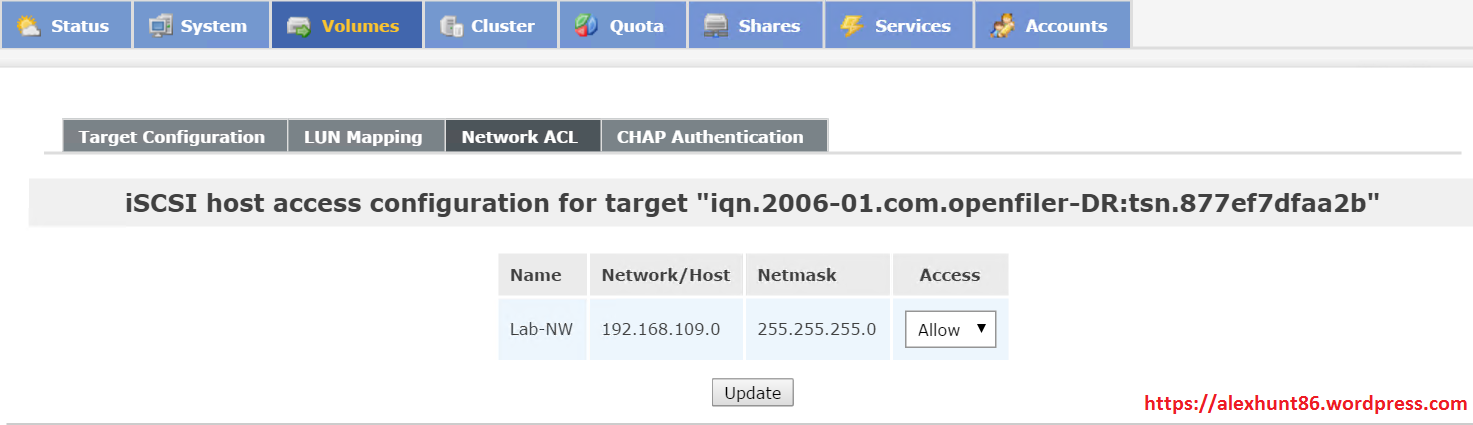Click the Quota pie chart icon
The width and height of the screenshot is (1473, 425).
[587, 26]
